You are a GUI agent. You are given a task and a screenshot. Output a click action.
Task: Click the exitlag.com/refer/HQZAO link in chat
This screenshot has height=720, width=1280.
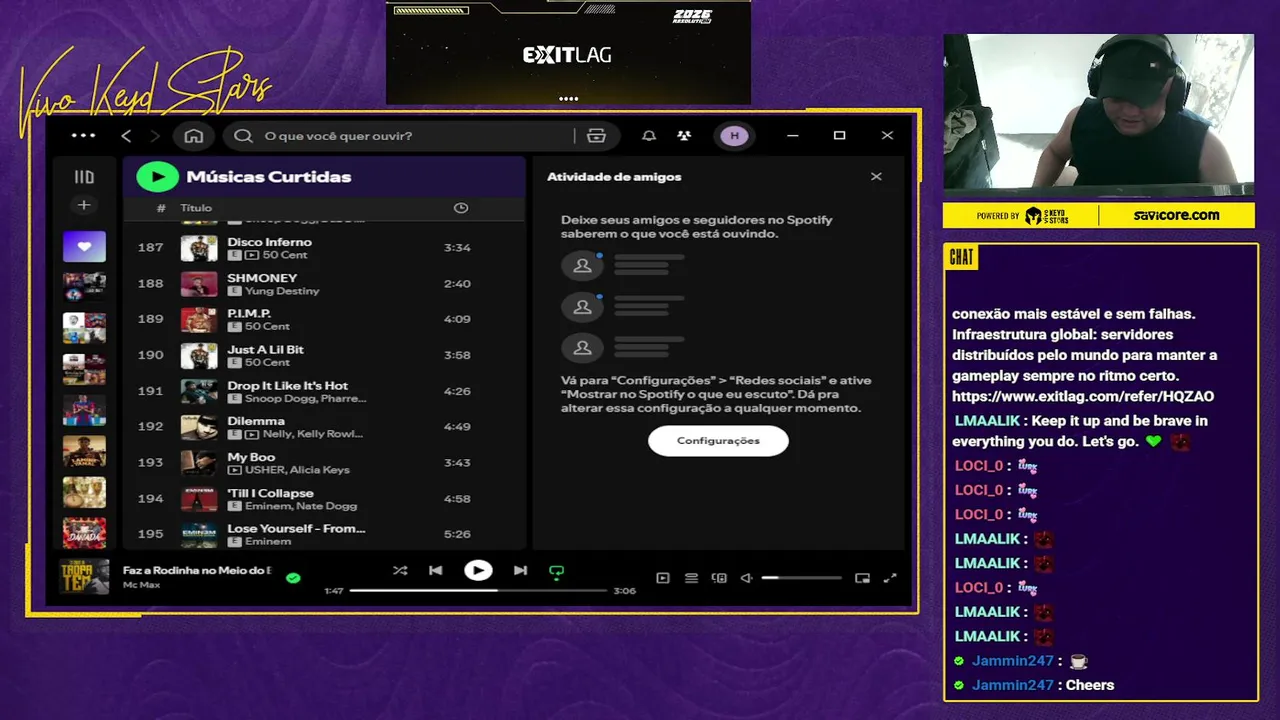click(x=1083, y=396)
